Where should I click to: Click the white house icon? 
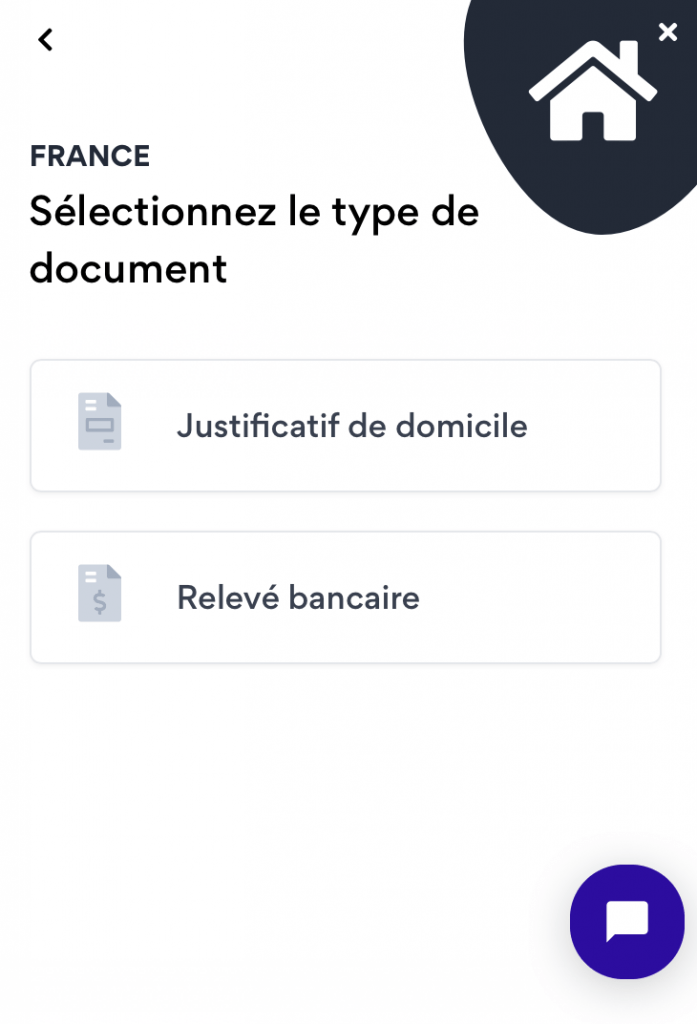tap(592, 90)
